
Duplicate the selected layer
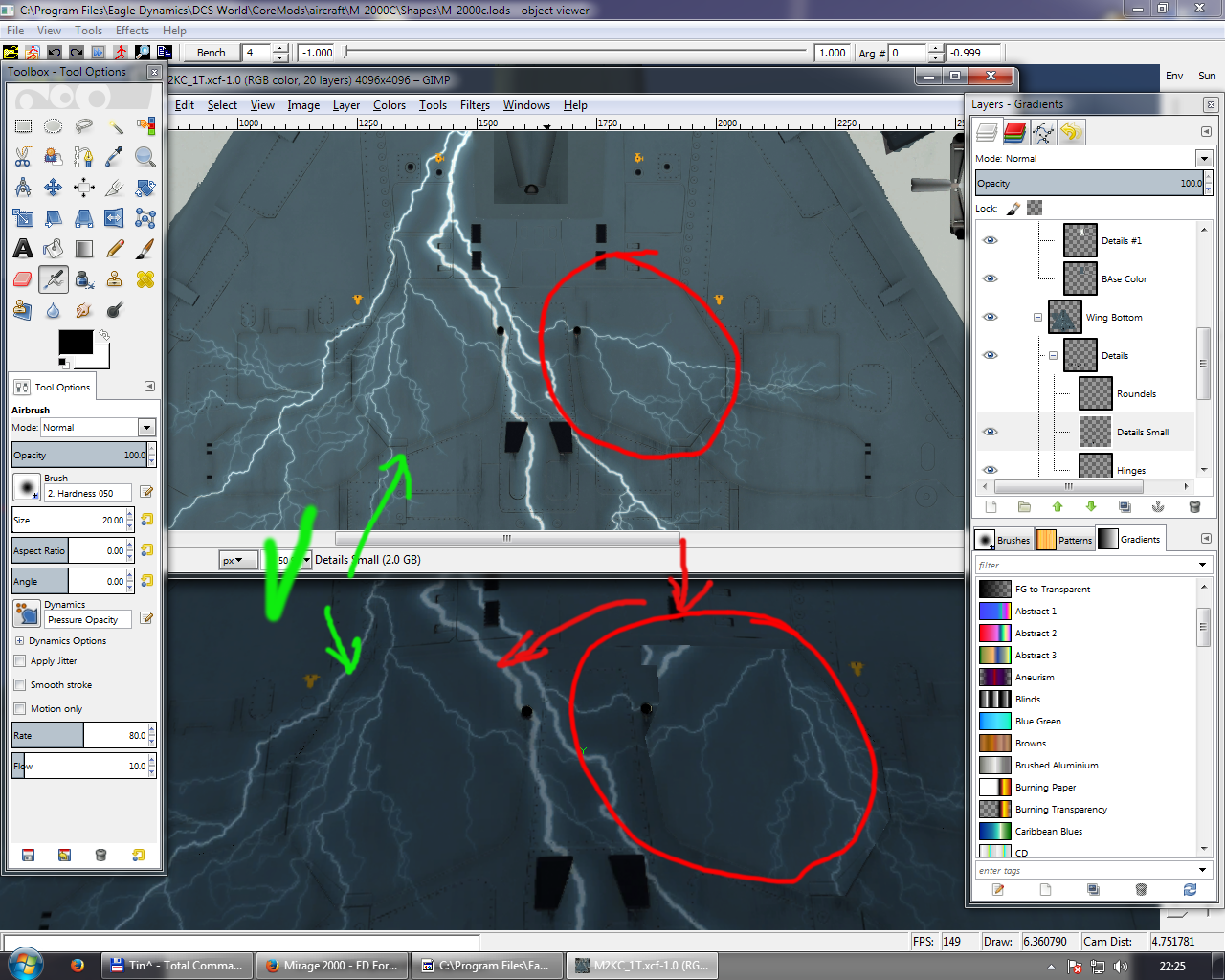pyautogui.click(x=1125, y=506)
